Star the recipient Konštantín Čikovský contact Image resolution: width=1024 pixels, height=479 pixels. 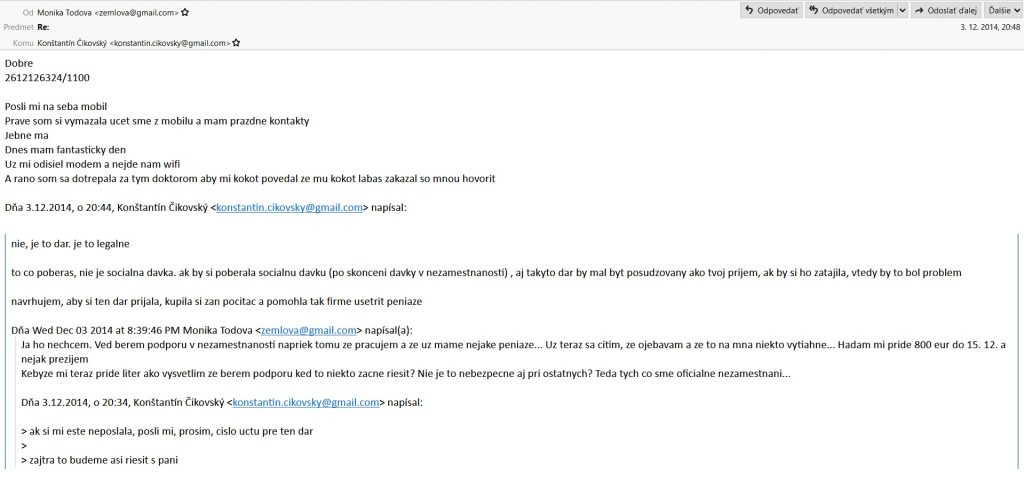coord(236,43)
